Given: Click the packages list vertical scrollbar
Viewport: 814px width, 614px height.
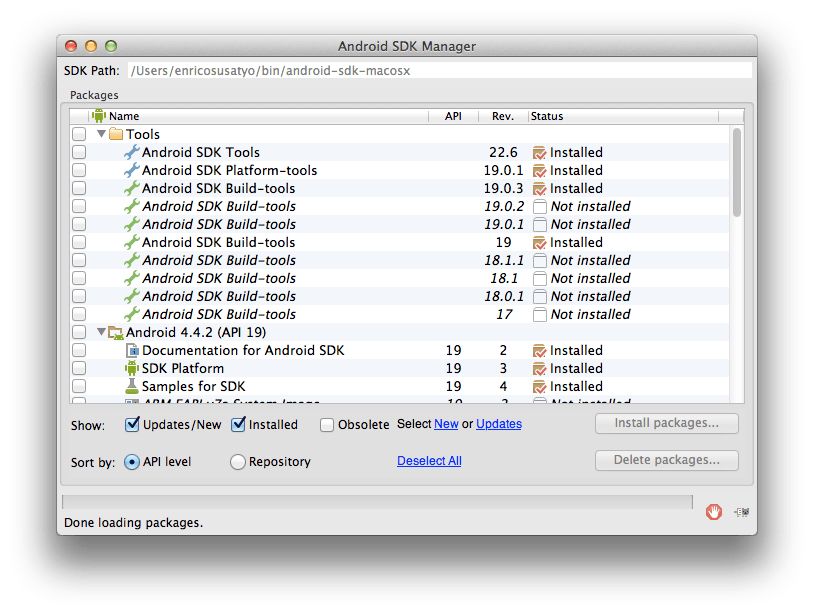Looking at the screenshot, I should pyautogui.click(x=737, y=172).
